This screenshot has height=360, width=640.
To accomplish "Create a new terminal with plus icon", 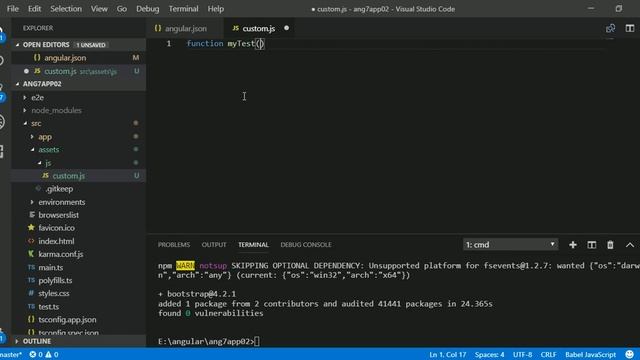I will tap(573, 245).
